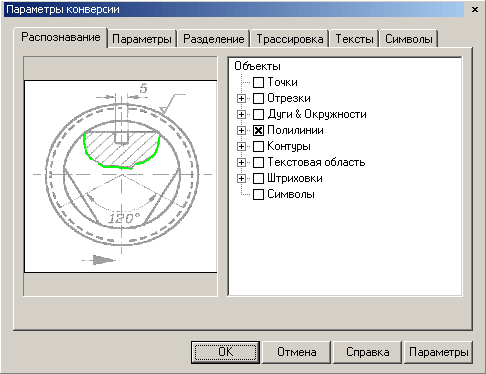
Task: Click the drawing preview thumbnail
Action: [121, 176]
